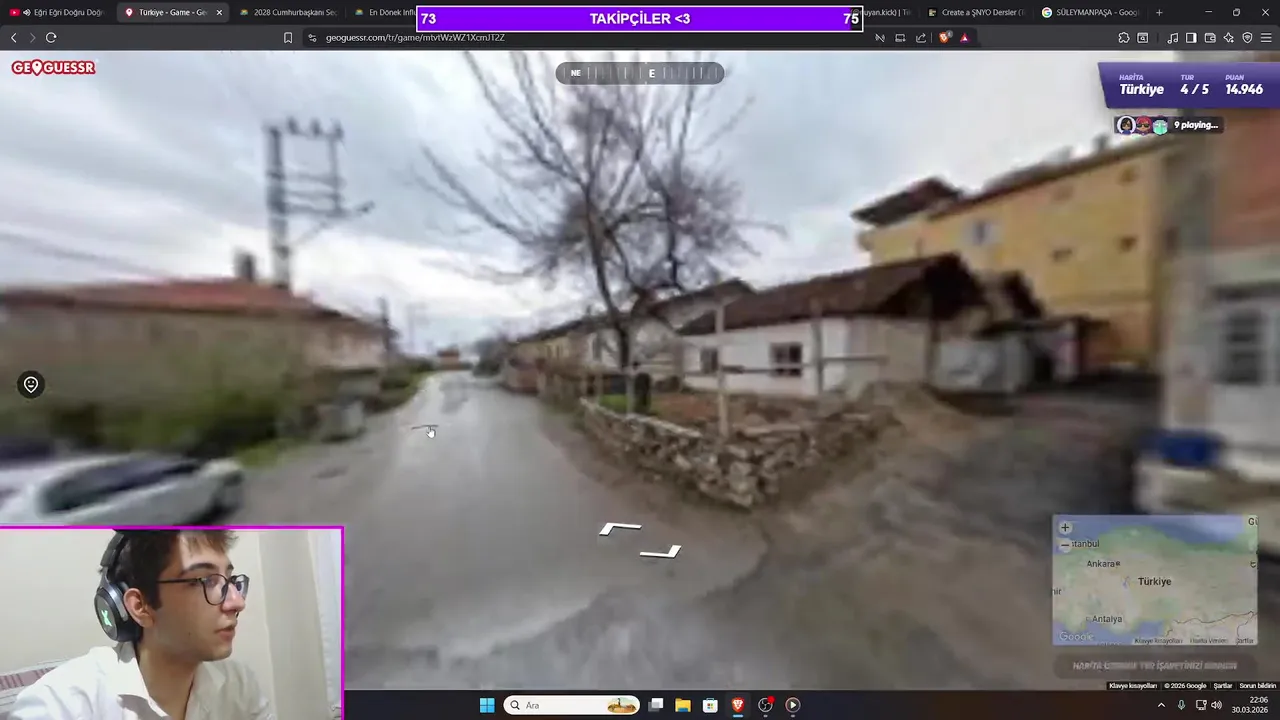Image resolution: width=1280 pixels, height=720 pixels.
Task: Open Windows Start menu
Action: tap(487, 705)
